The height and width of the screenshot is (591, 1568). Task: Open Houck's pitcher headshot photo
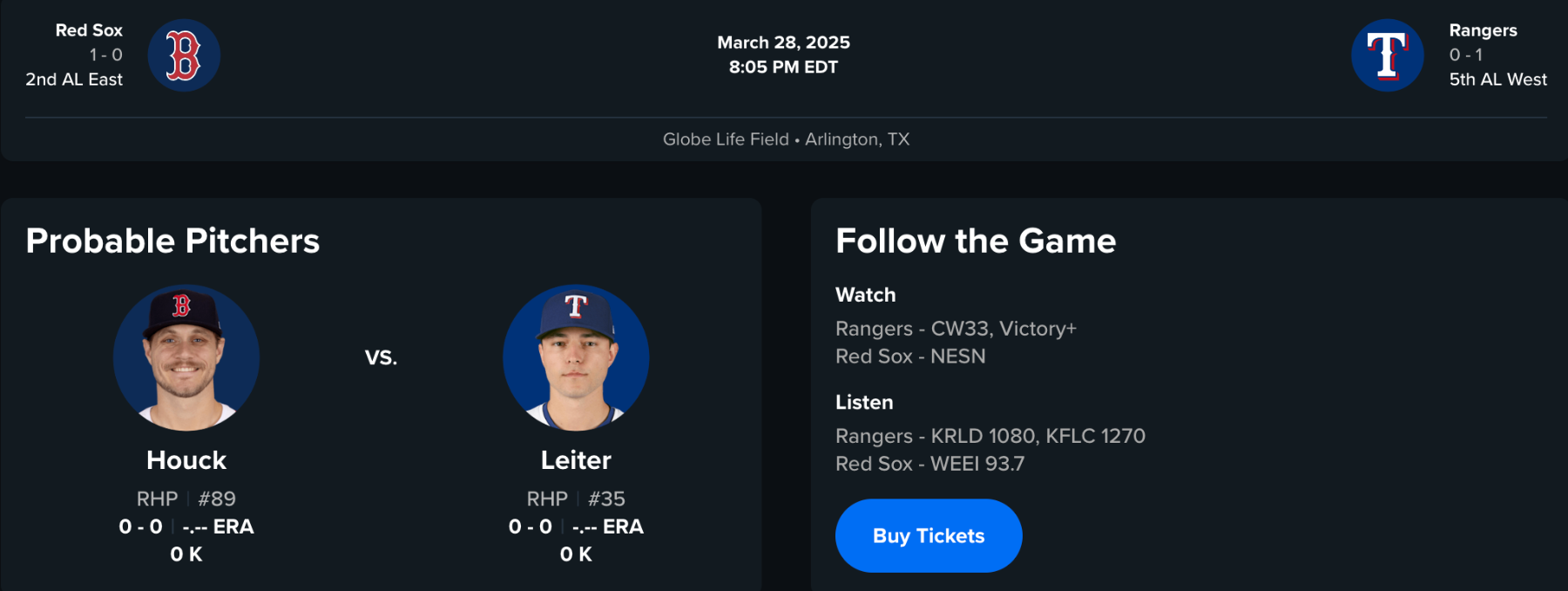(x=186, y=357)
